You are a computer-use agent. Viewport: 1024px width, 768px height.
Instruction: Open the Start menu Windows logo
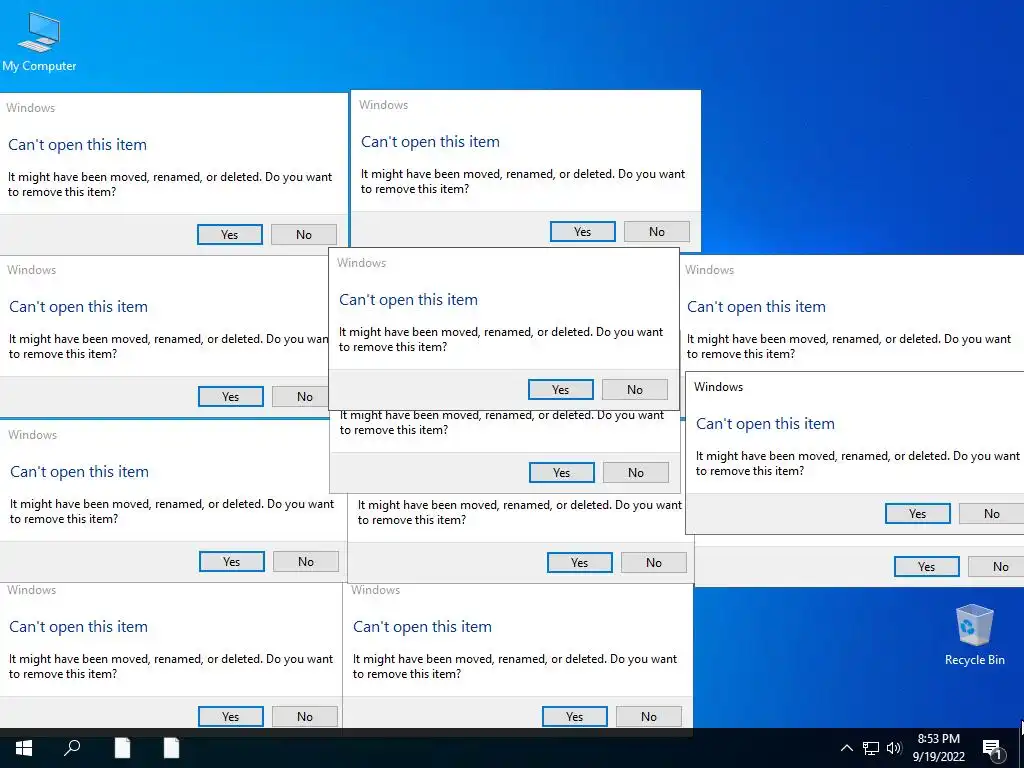pyautogui.click(x=24, y=748)
